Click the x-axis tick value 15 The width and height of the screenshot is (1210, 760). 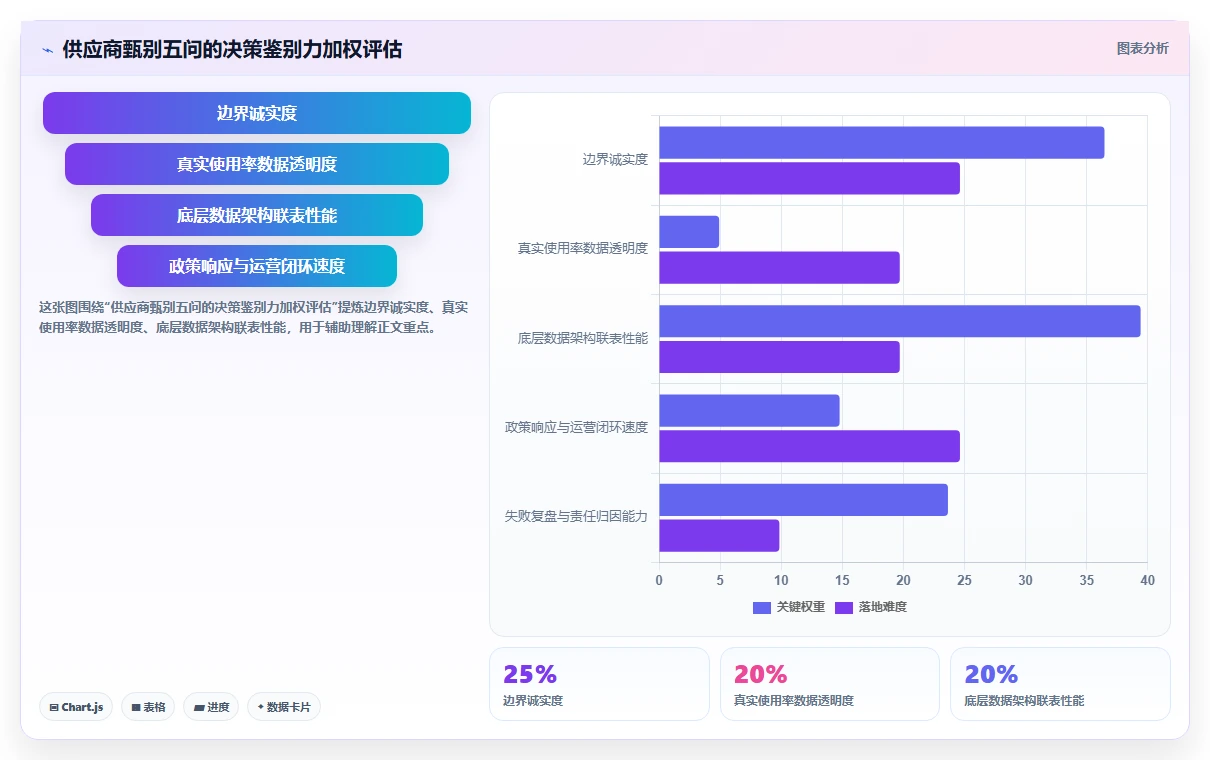(842, 580)
